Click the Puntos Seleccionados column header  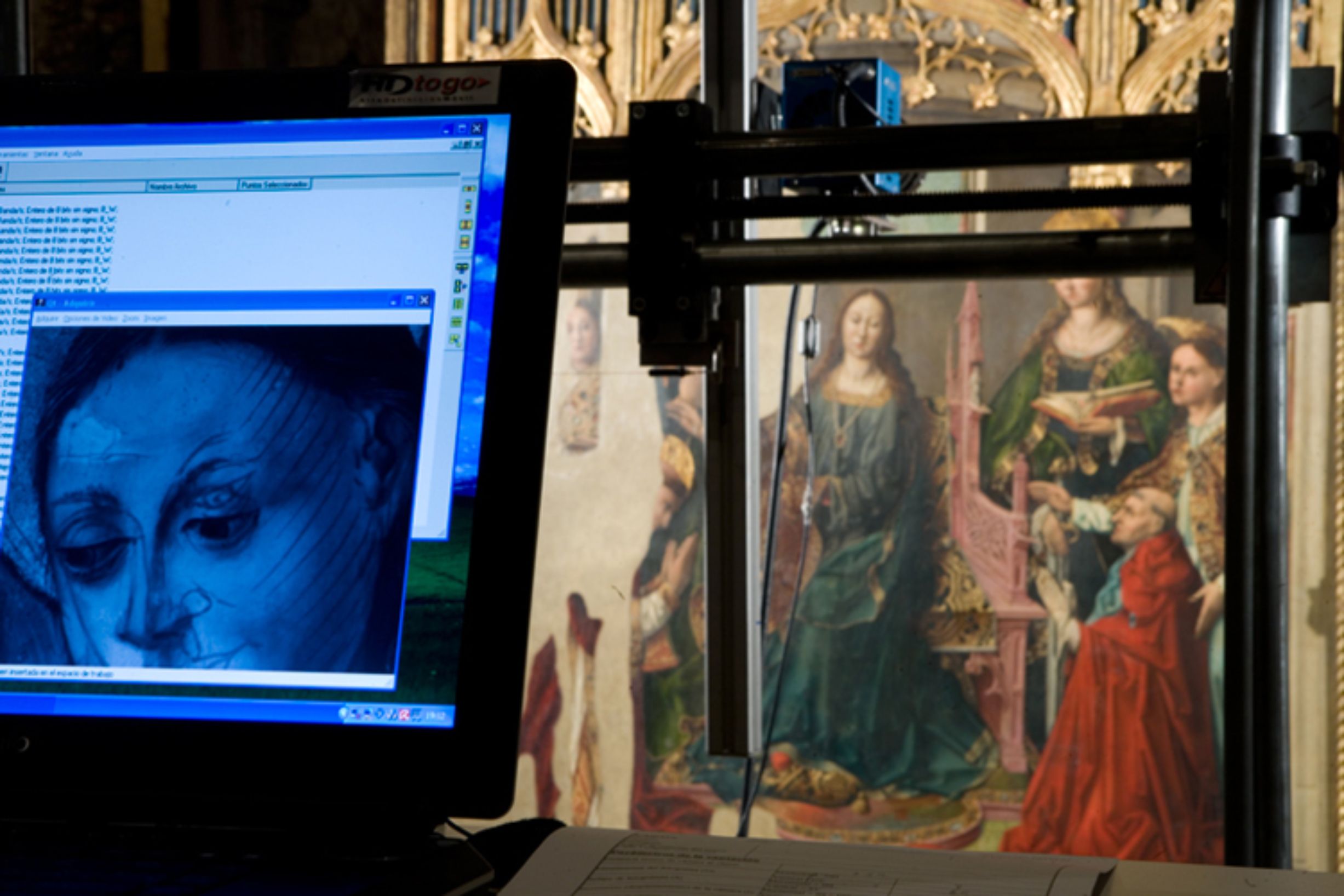tap(274, 185)
